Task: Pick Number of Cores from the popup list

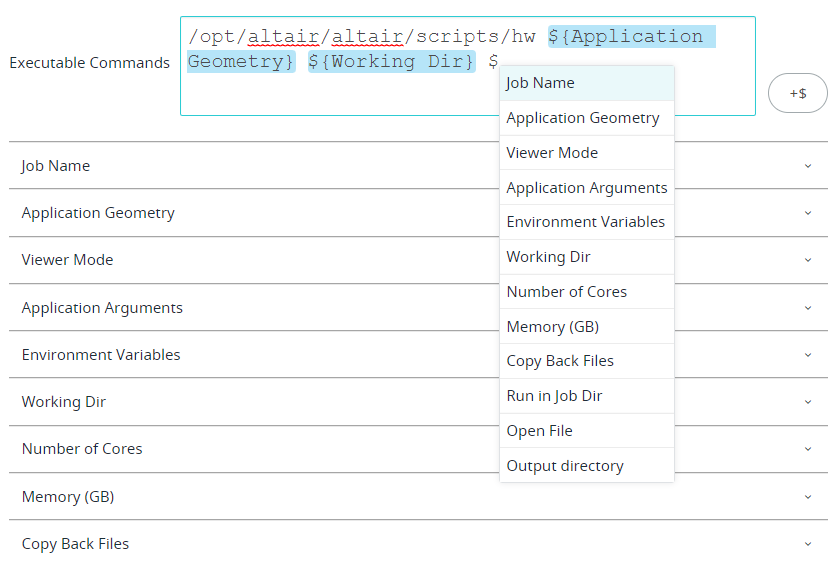Action: (586, 292)
